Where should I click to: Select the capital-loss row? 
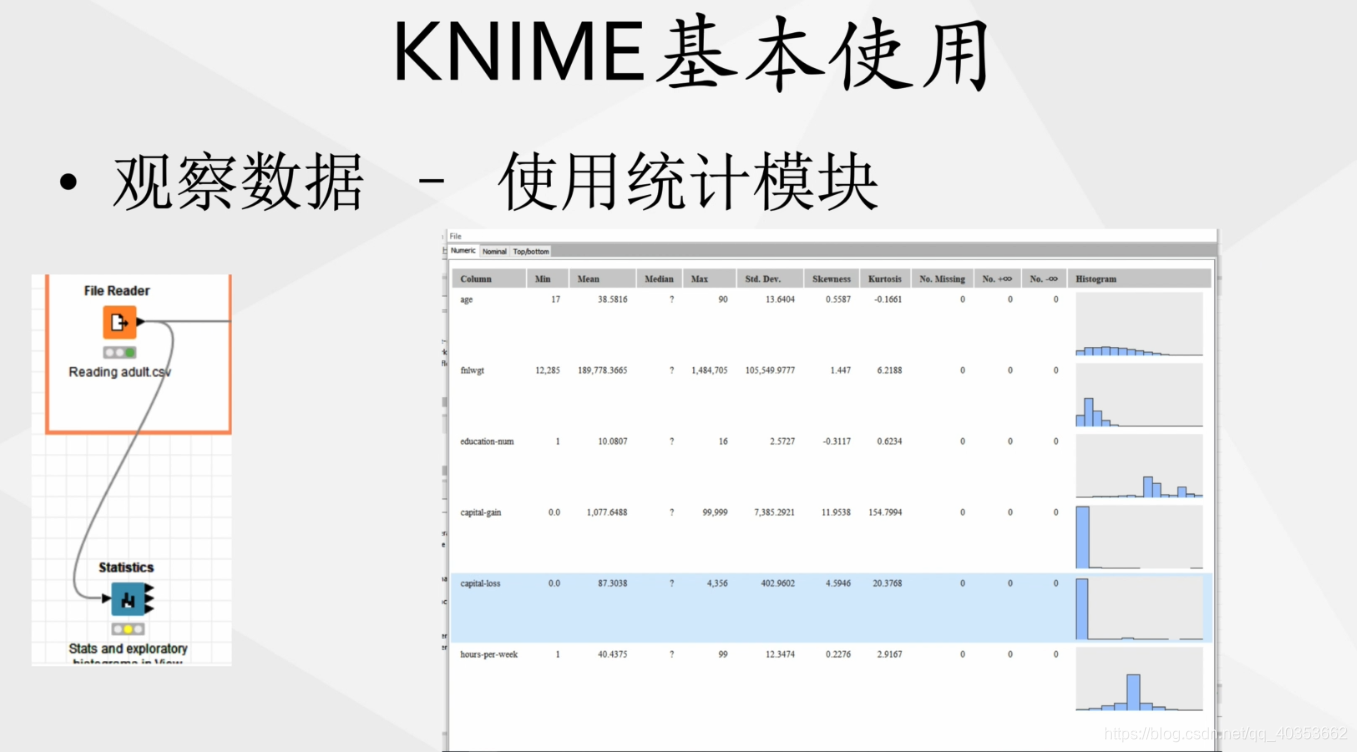[x=831, y=608]
